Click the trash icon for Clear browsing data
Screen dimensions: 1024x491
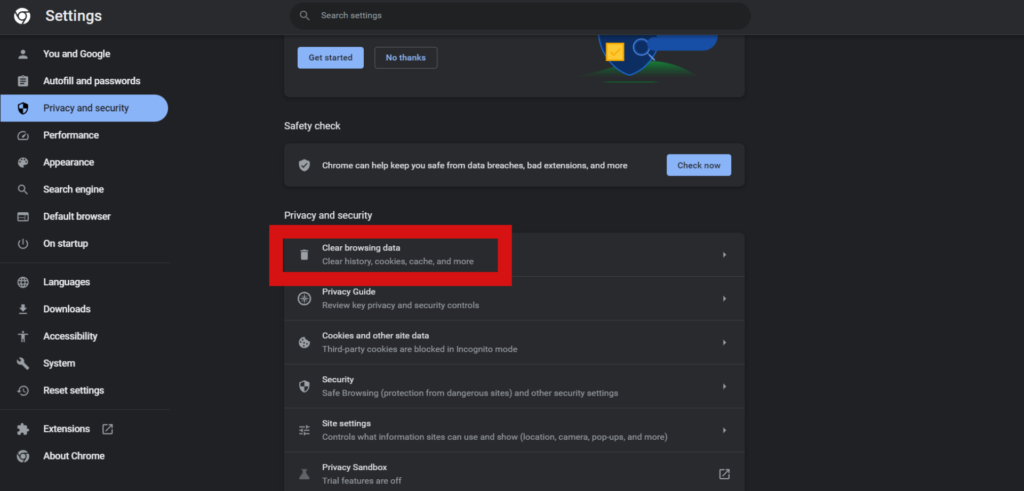[x=304, y=255]
